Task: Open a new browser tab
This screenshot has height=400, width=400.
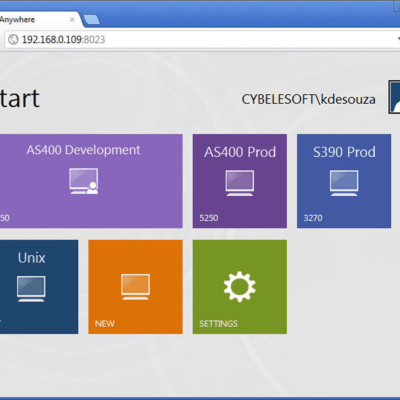Action: pyautogui.click(x=92, y=20)
